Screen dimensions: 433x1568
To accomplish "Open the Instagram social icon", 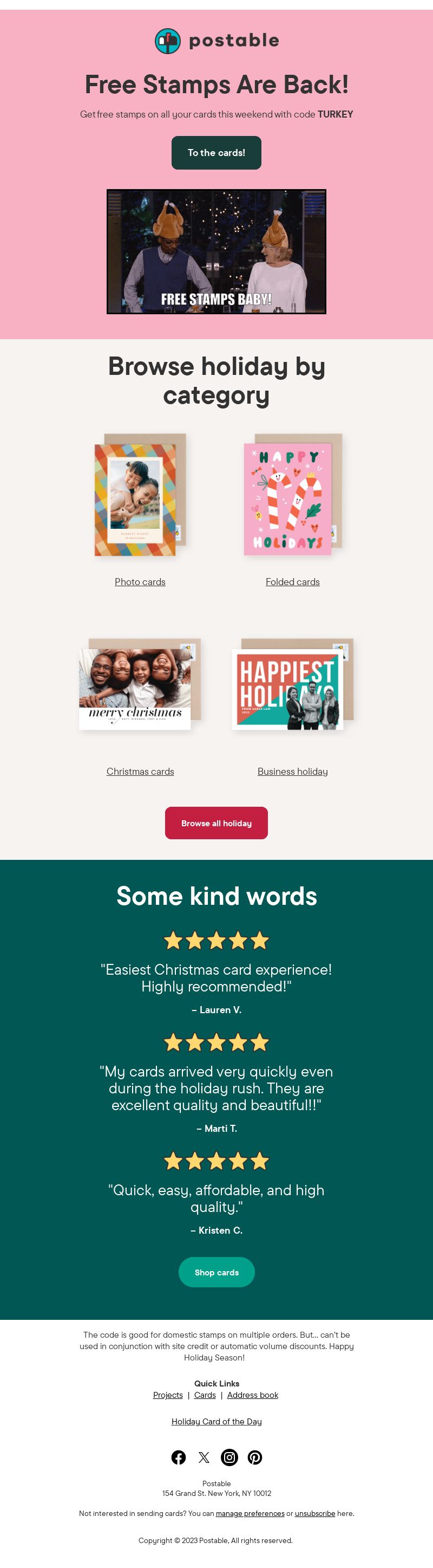I will coord(229,1456).
